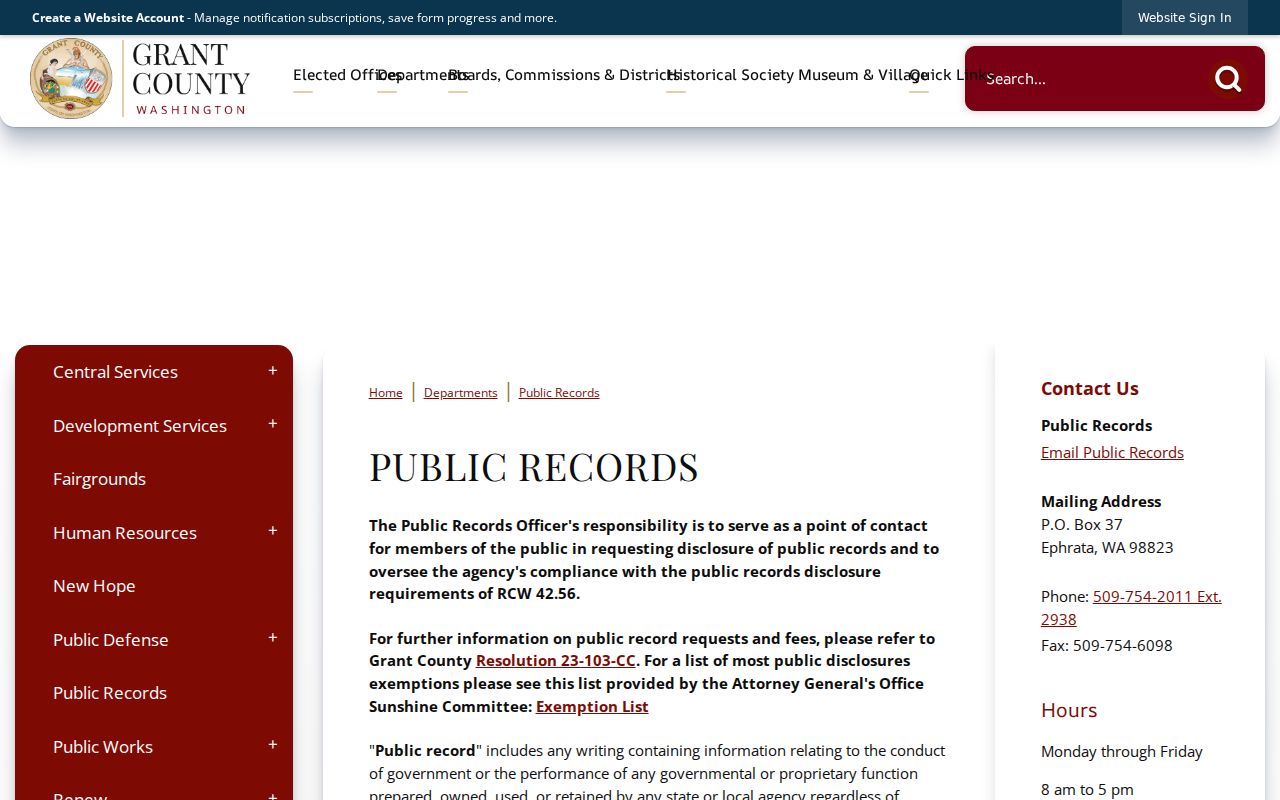Click the PUBLIC RECORDS page heading
1280x800 pixels.
tap(534, 467)
